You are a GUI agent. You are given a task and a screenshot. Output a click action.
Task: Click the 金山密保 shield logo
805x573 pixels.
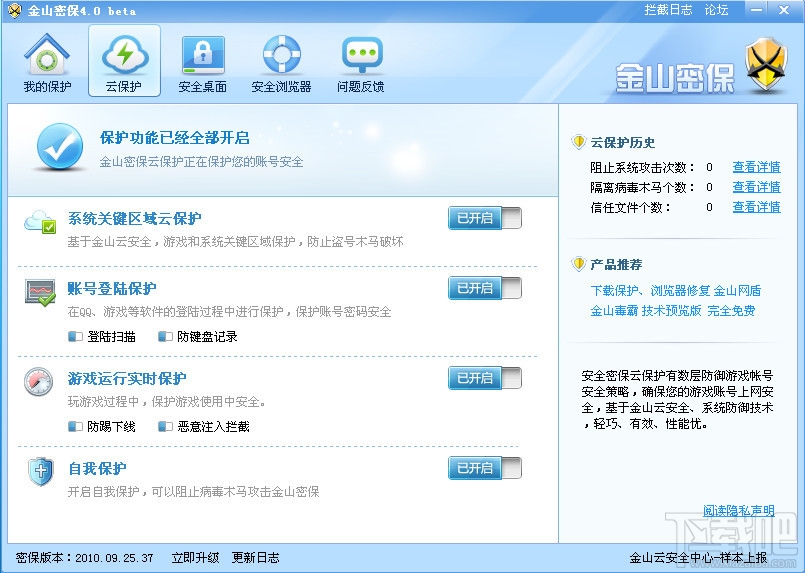point(766,64)
